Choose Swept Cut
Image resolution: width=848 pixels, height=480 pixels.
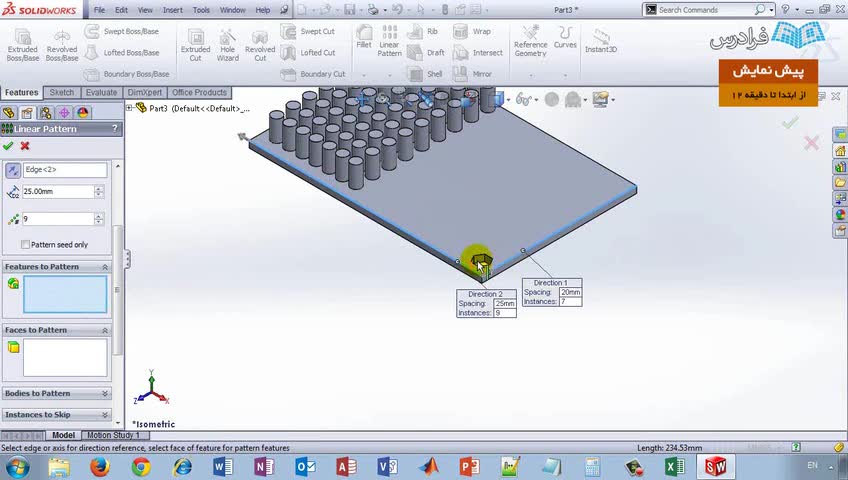(x=308, y=31)
